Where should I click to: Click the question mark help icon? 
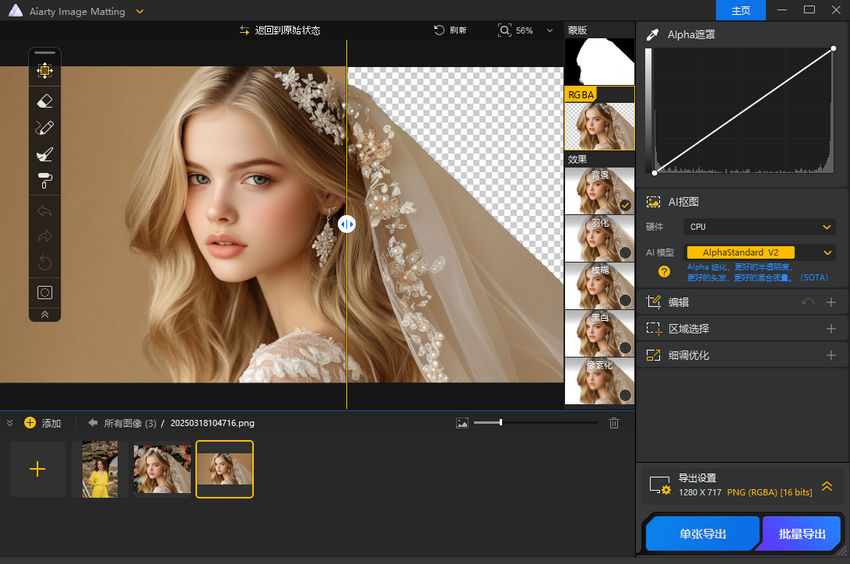point(663,271)
